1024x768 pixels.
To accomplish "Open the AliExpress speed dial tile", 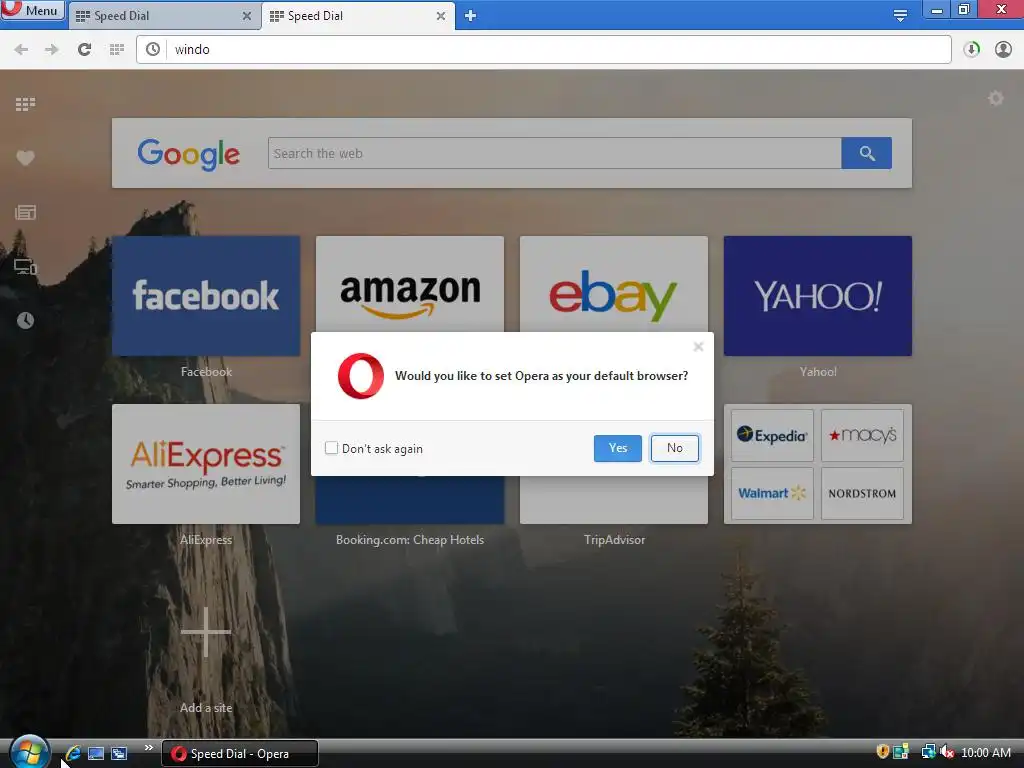I will [x=206, y=464].
